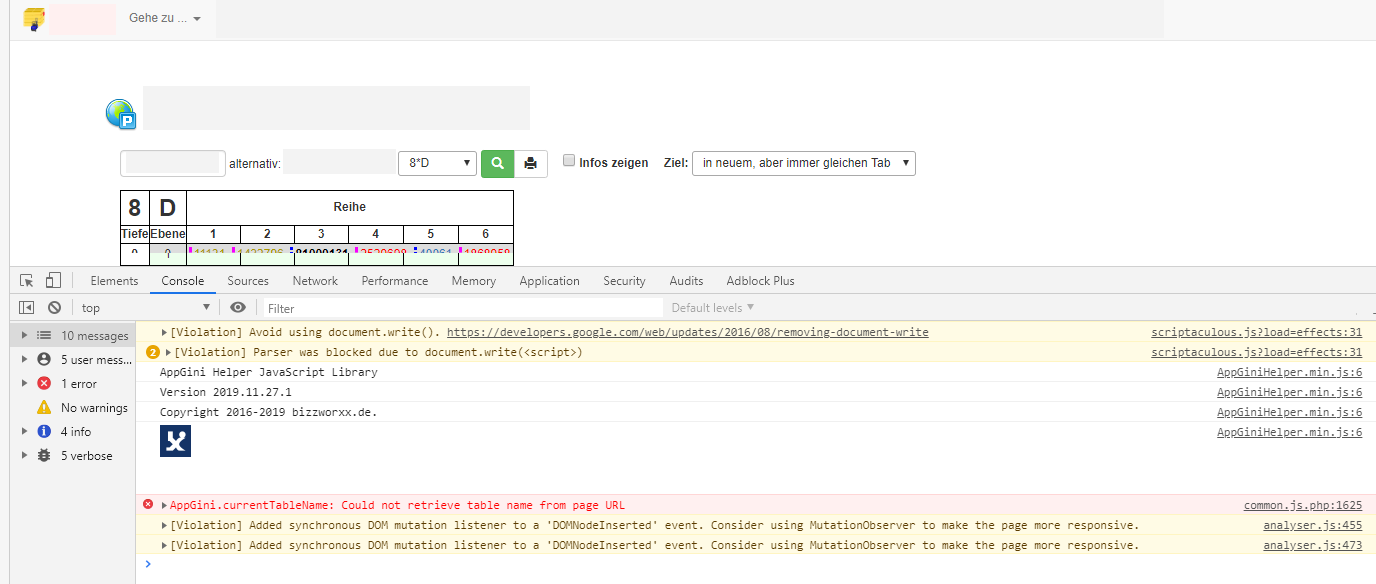The image size is (1376, 584).
Task: Click the messages list icon in sidebar
Action: 44,336
